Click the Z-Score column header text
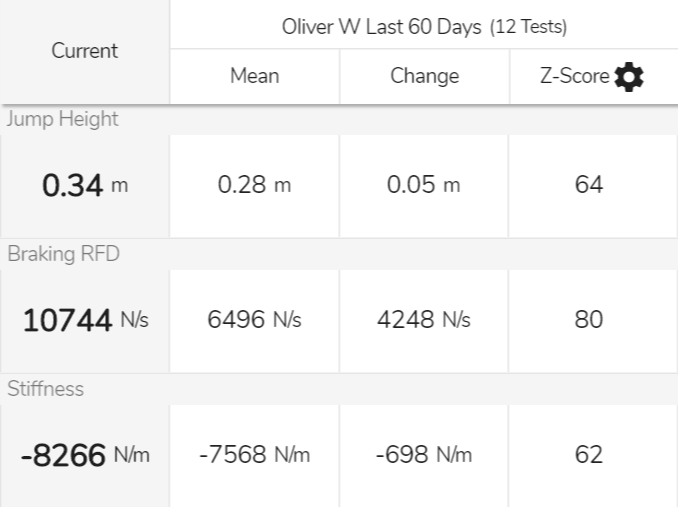 (x=574, y=76)
